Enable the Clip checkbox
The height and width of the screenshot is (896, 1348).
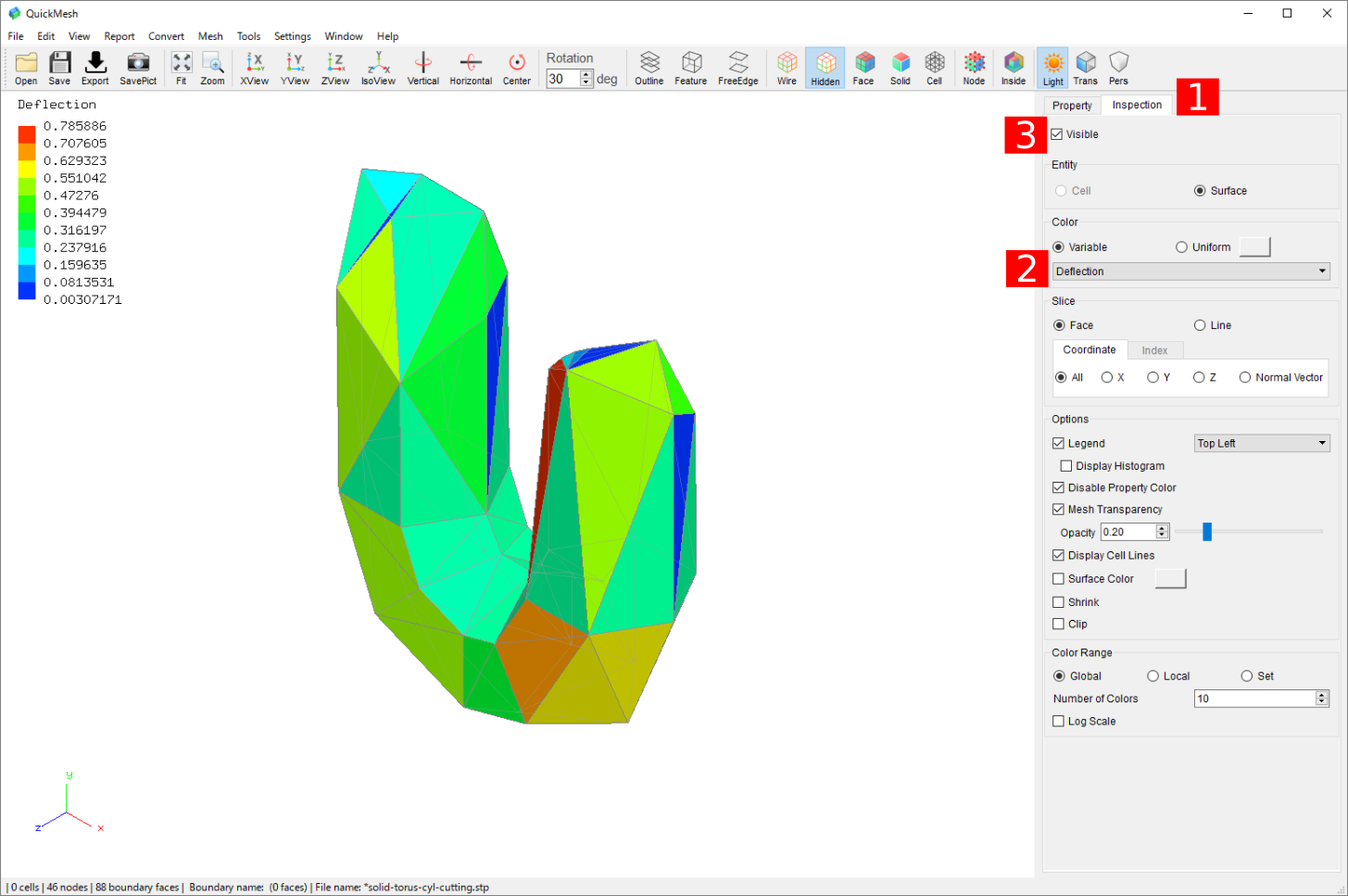coord(1058,625)
